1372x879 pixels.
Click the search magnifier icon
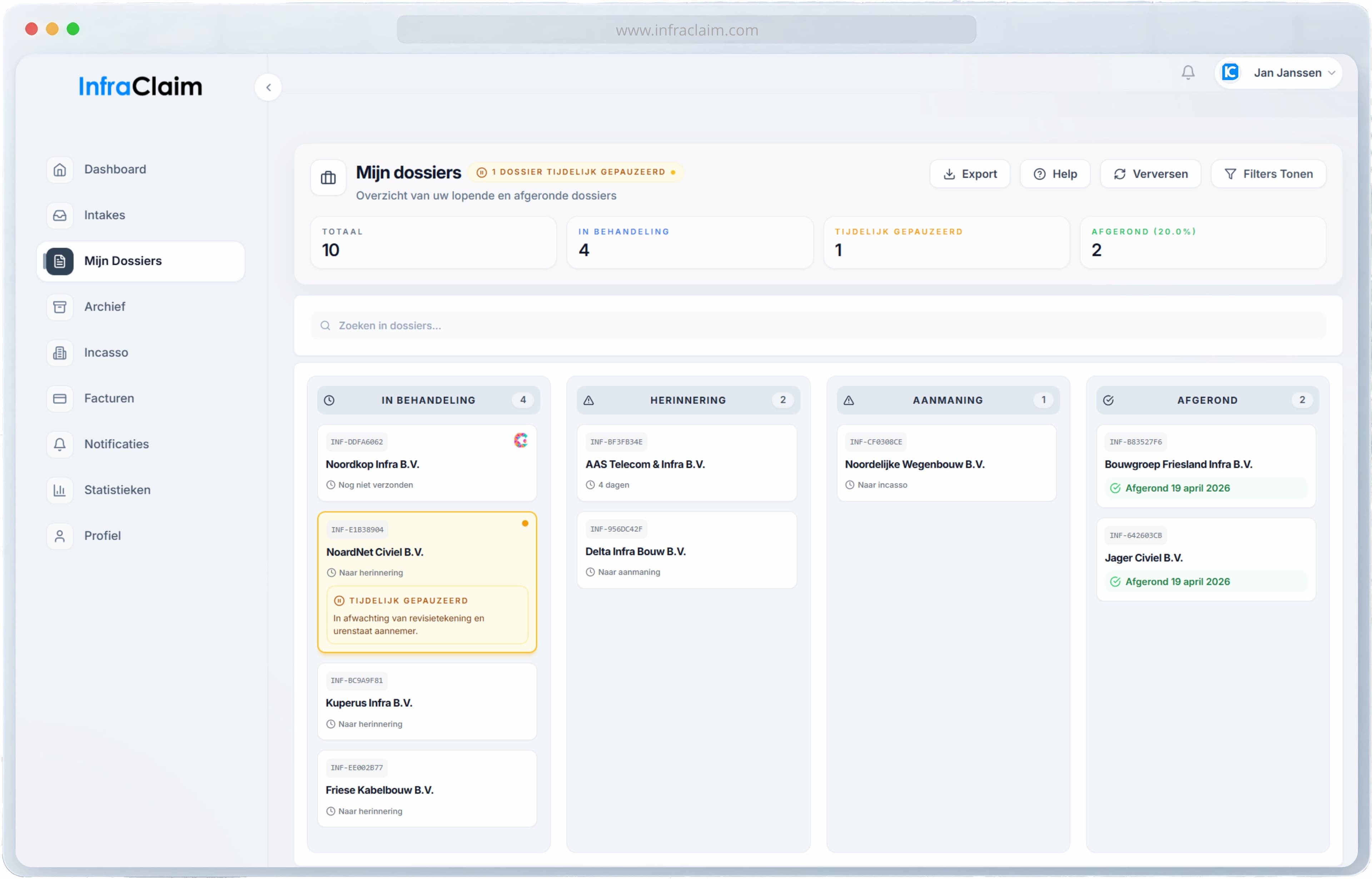(x=325, y=326)
